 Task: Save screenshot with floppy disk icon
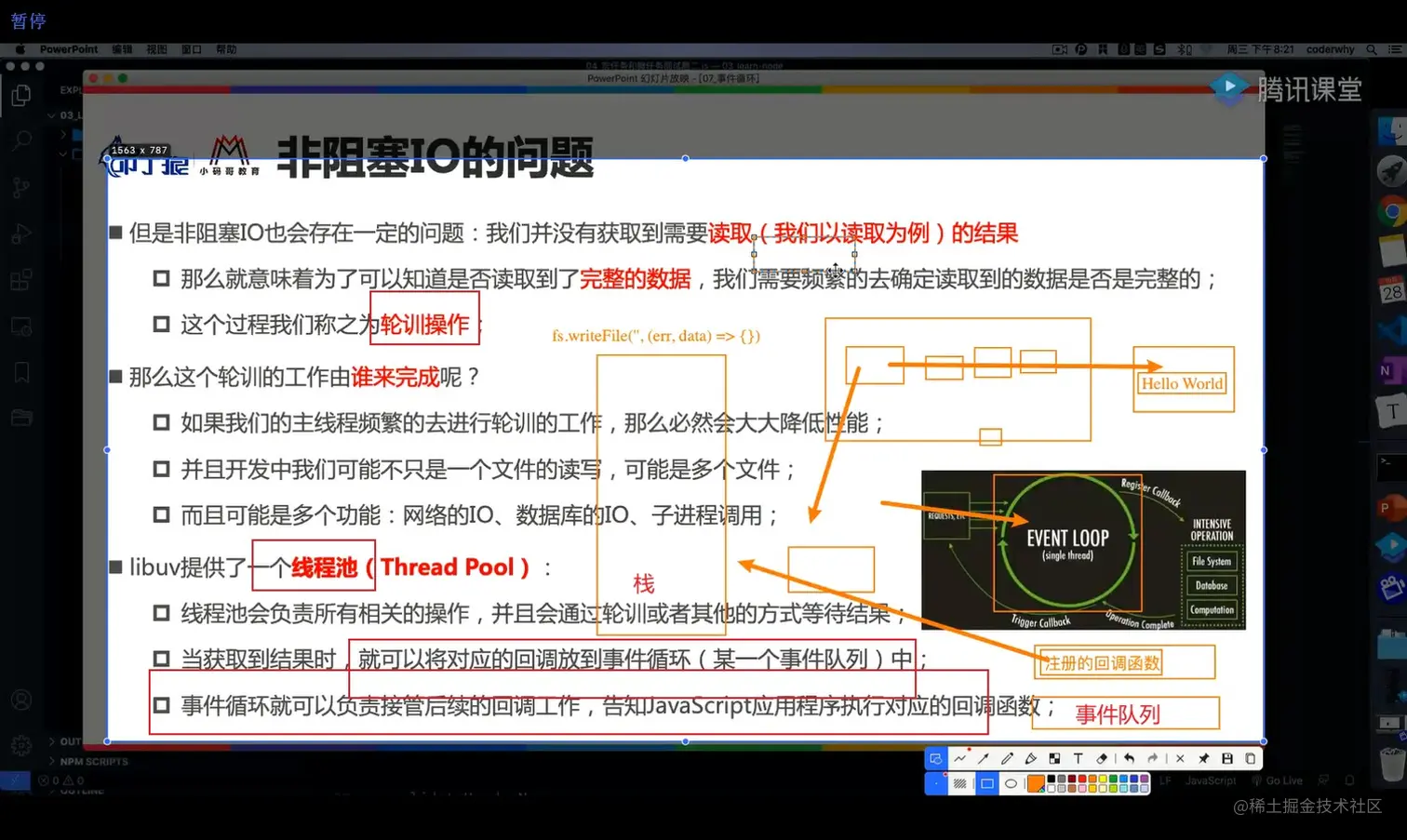point(1227,759)
